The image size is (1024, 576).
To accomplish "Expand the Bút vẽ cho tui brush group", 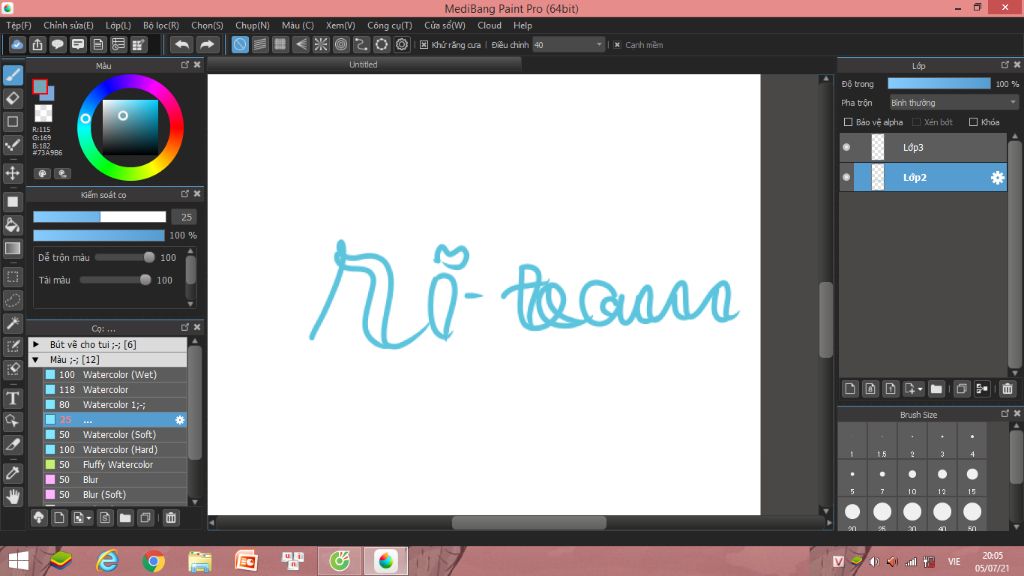I will [36, 344].
